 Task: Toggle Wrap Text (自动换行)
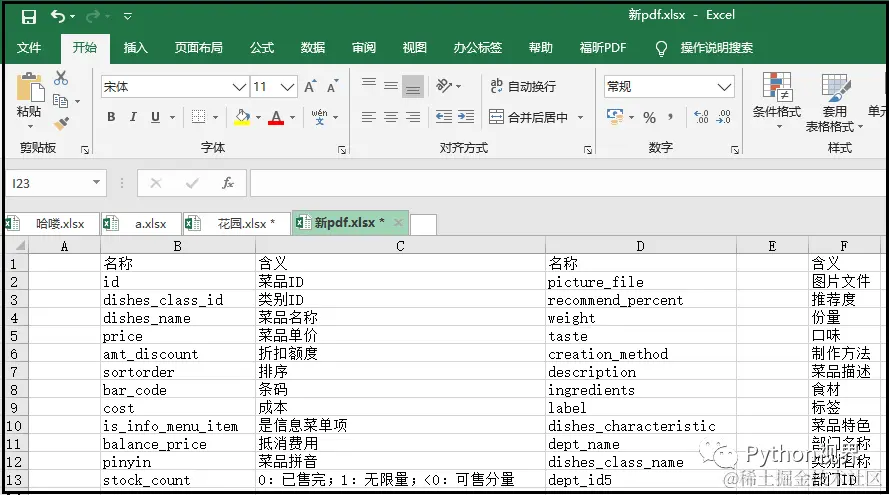tap(523, 86)
